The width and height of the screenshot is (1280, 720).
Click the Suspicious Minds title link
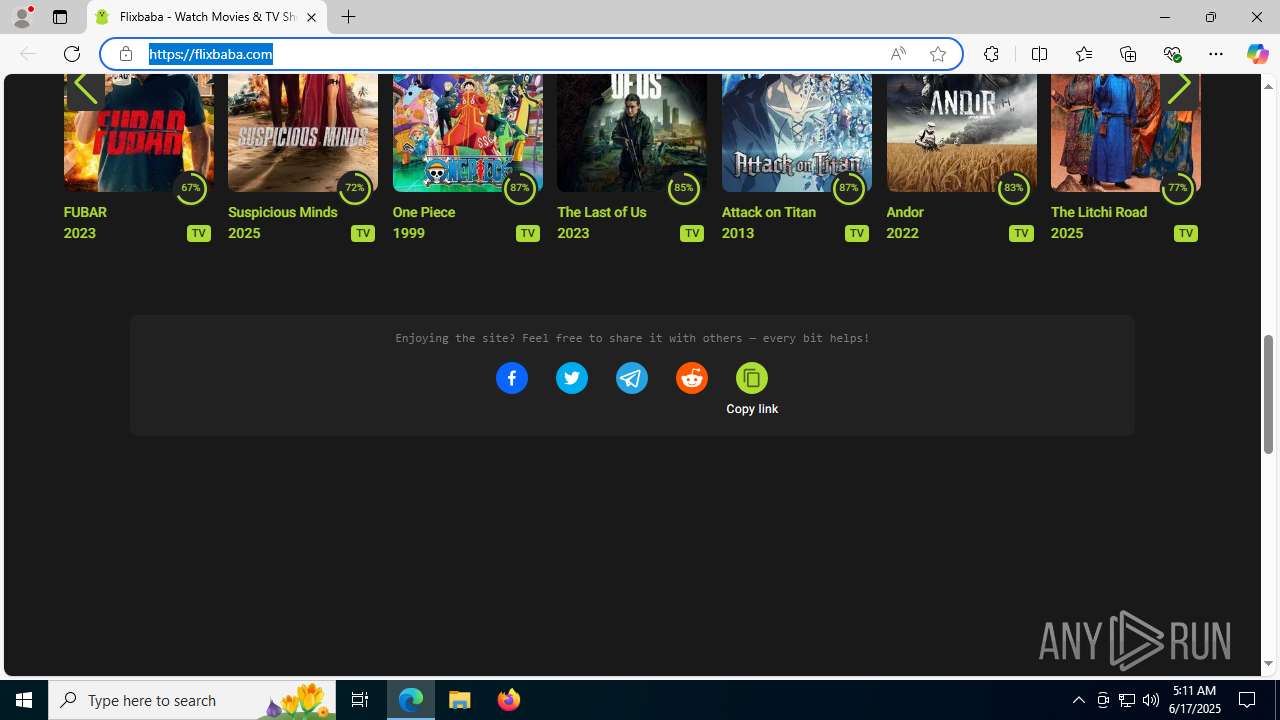283,212
